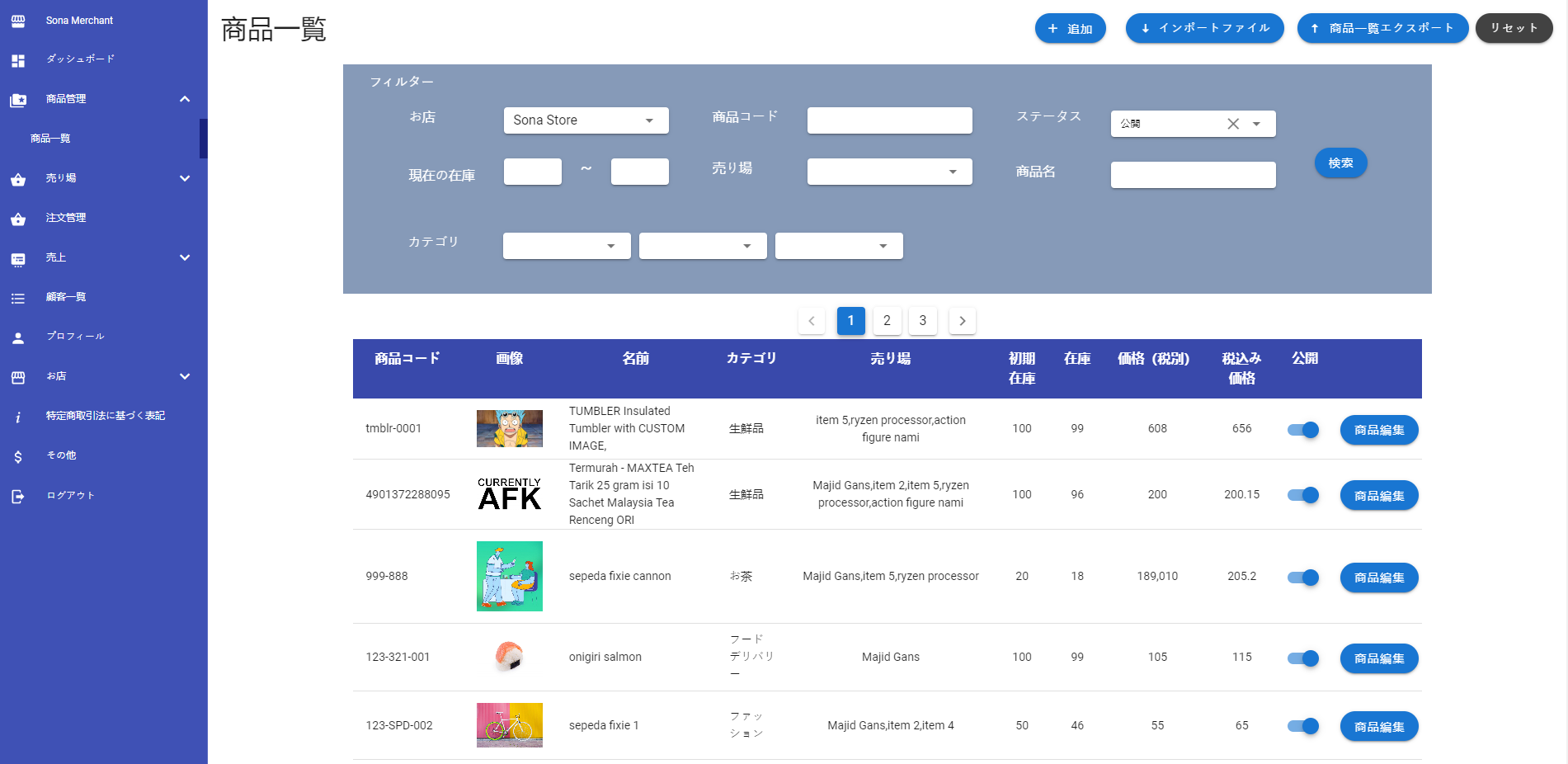Click the customer list icon
This screenshot has width=1568, height=764.
(18, 298)
